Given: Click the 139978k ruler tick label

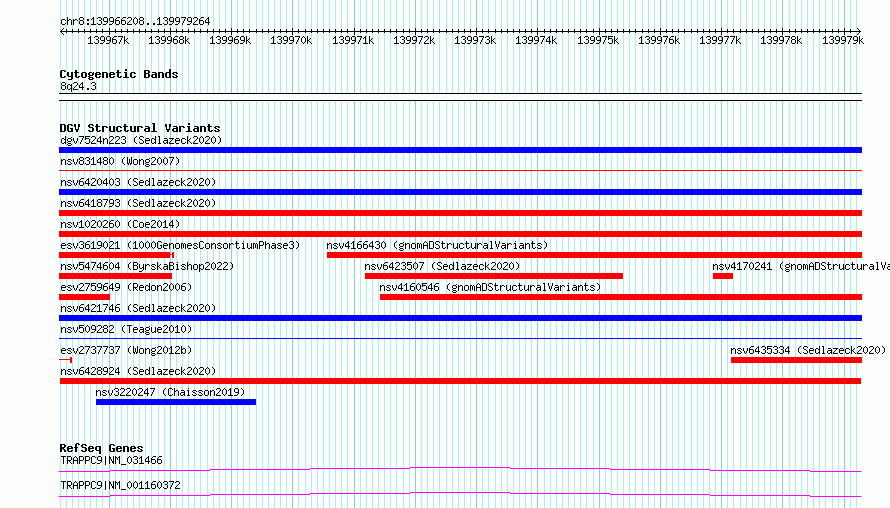Looking at the screenshot, I should (x=781, y=41).
